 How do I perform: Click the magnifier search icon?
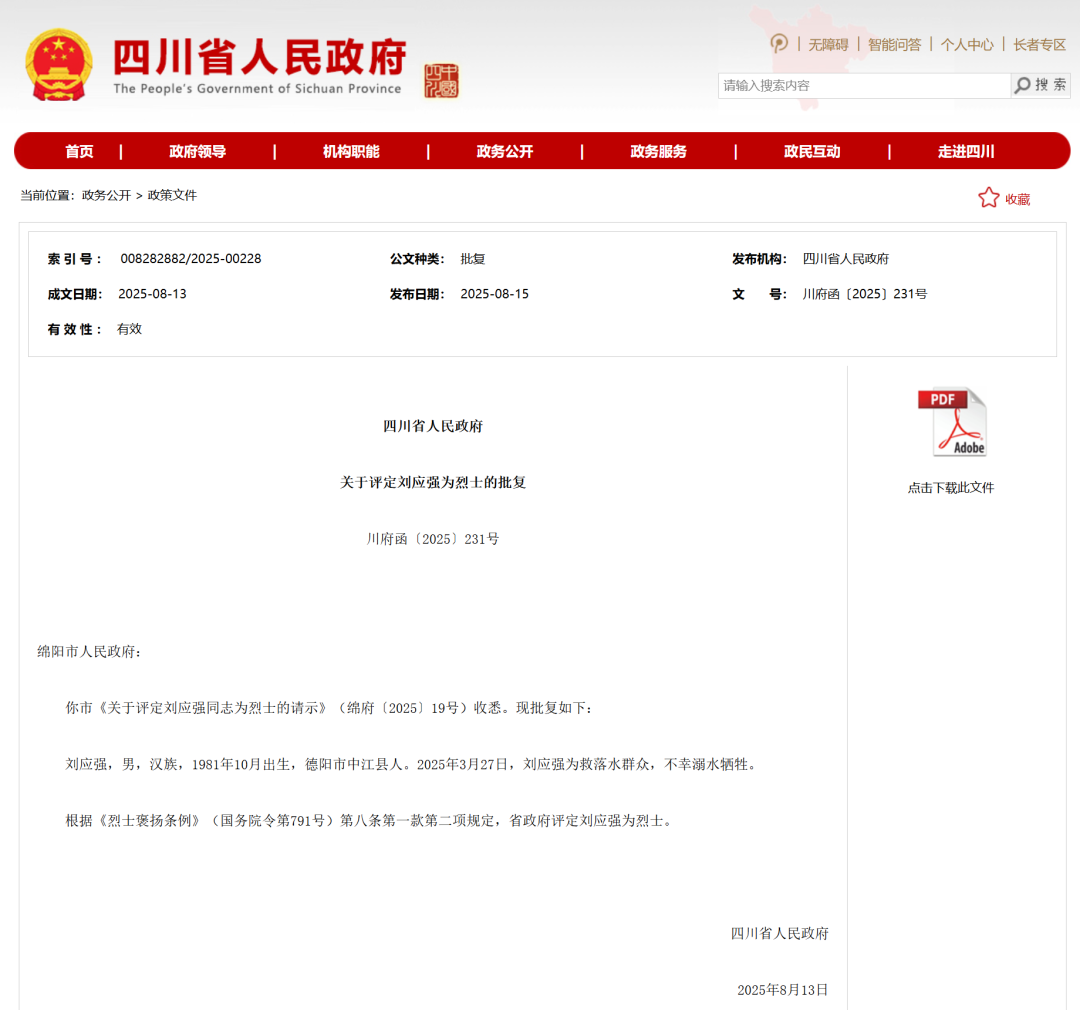coord(1022,85)
